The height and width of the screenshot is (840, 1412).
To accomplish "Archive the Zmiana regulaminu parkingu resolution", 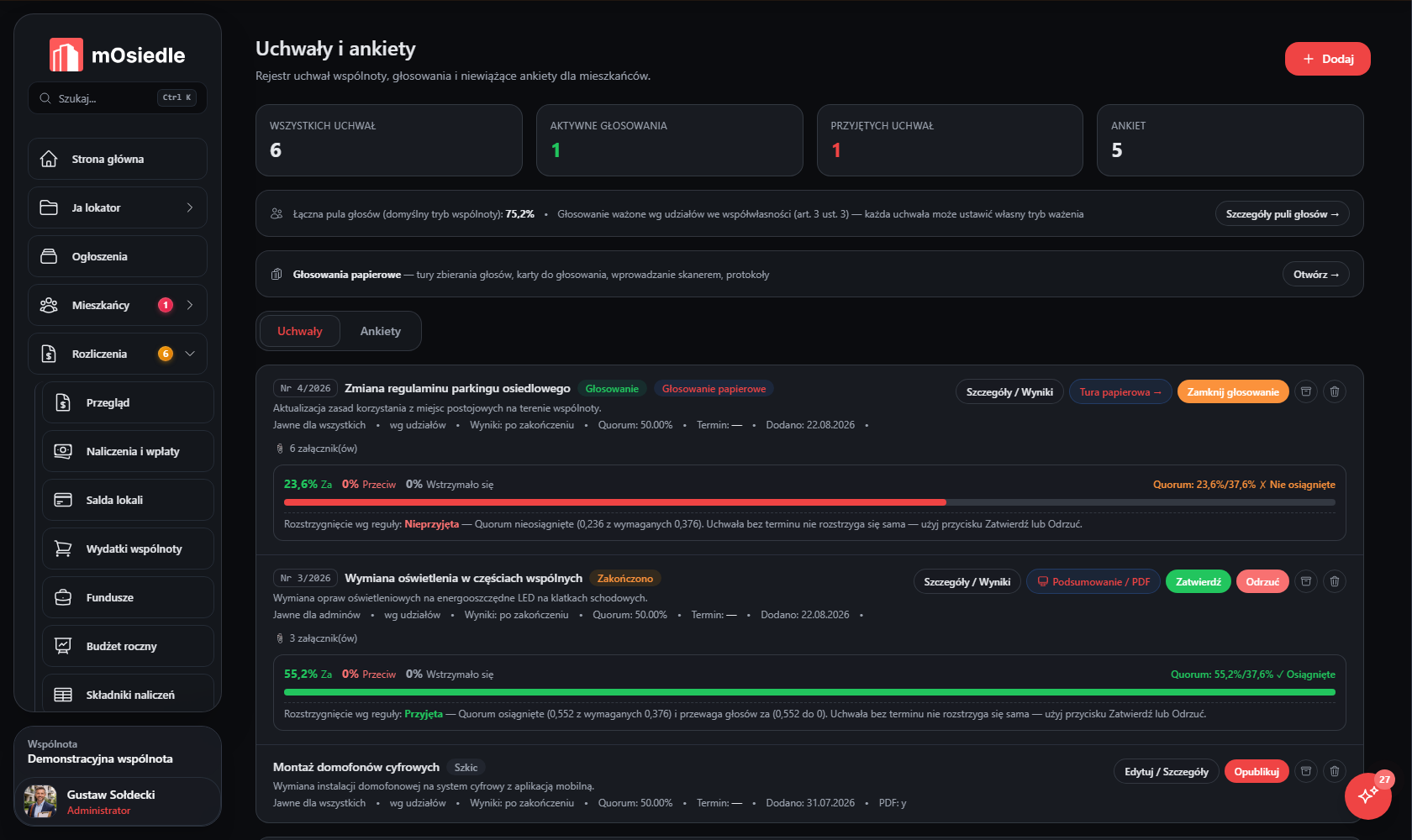I will pos(1306,391).
